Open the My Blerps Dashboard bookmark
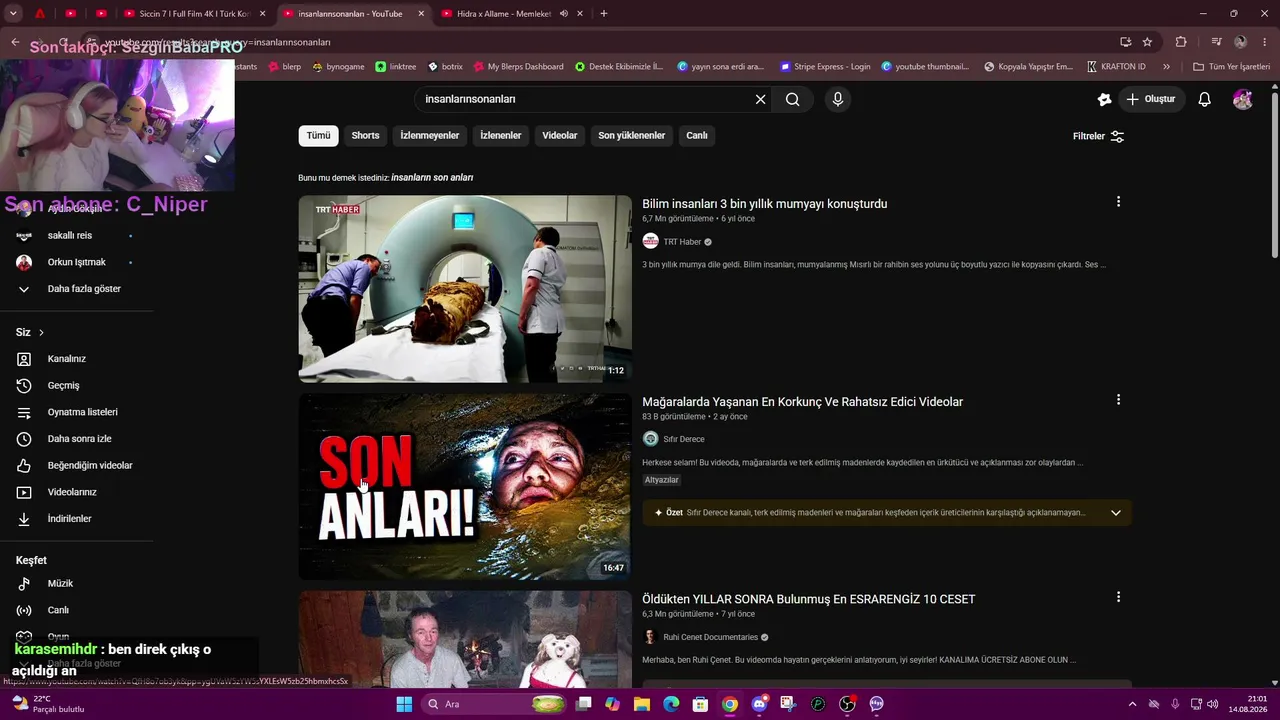The height and width of the screenshot is (720, 1280). point(517,67)
